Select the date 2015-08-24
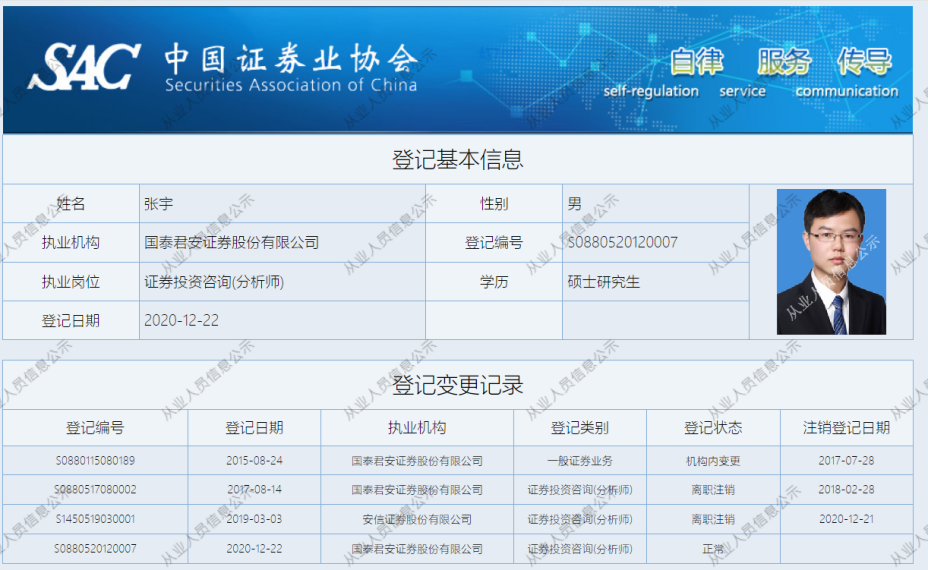928x570 pixels. [254, 460]
